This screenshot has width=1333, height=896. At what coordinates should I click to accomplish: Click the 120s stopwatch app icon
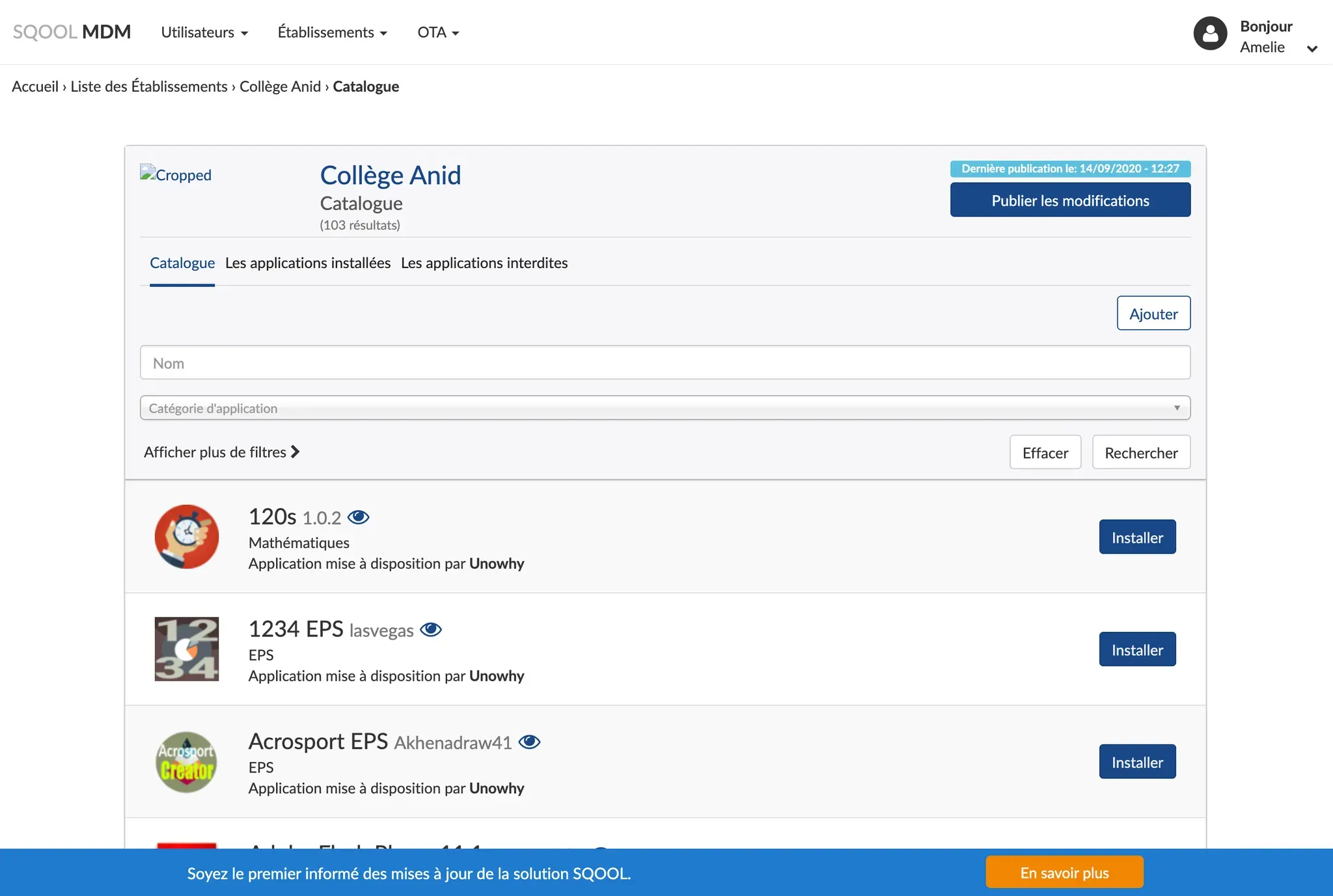(x=187, y=537)
